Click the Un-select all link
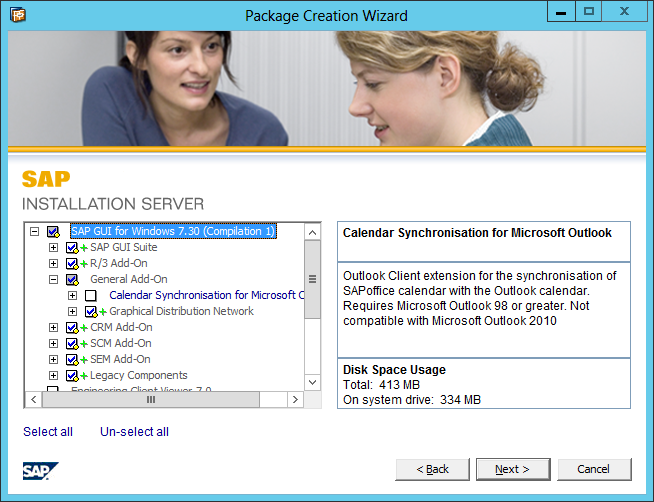This screenshot has width=654, height=502. click(x=134, y=432)
